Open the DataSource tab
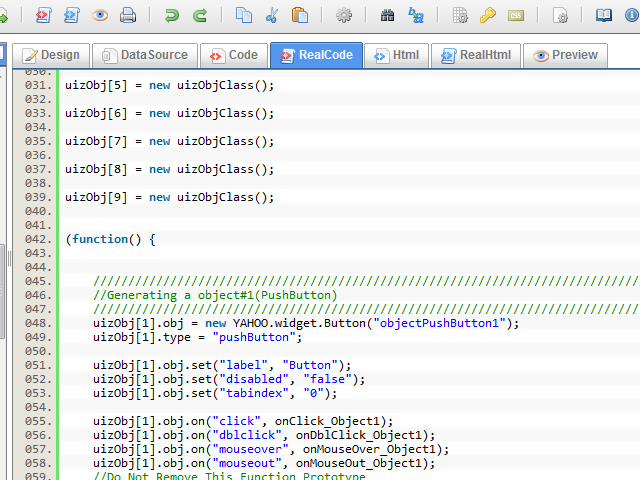The width and height of the screenshot is (640, 480). click(x=144, y=56)
